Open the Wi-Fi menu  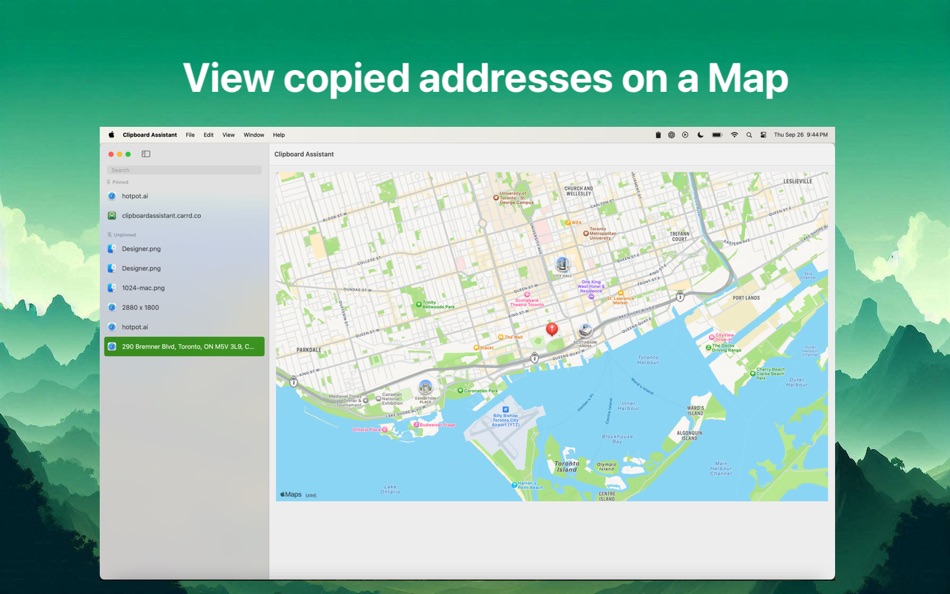(734, 135)
